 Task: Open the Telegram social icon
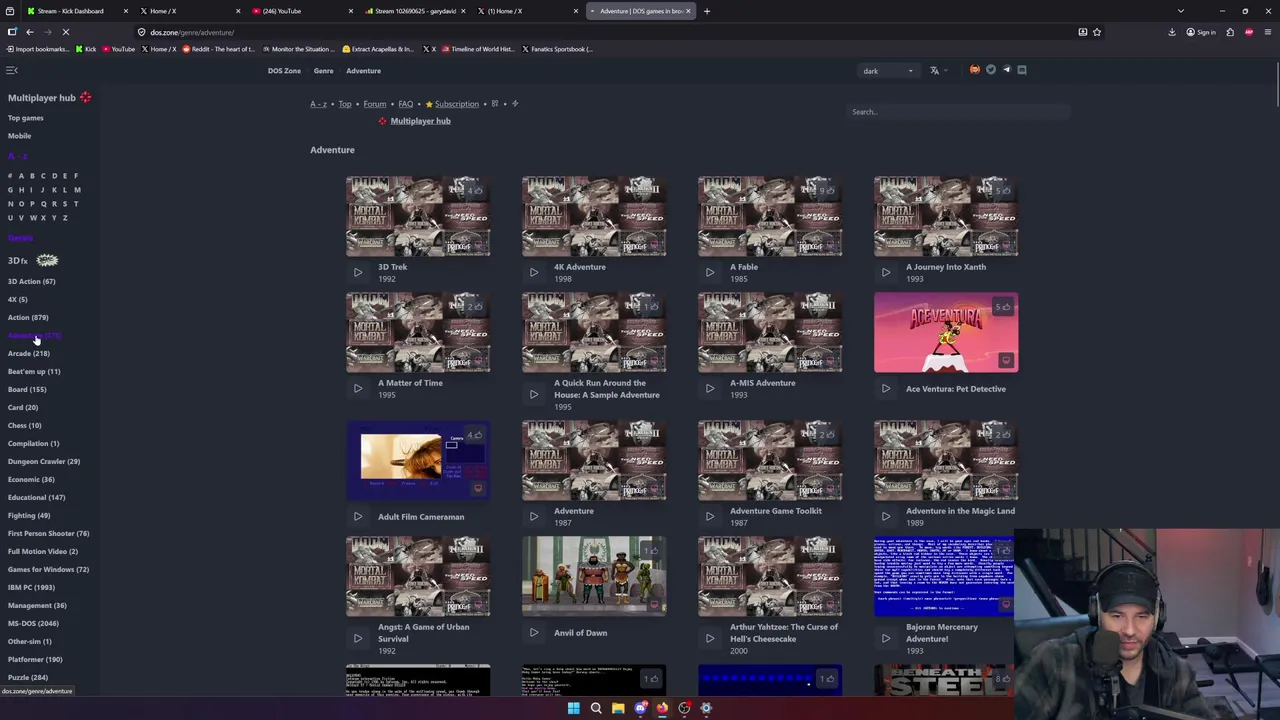tap(1006, 70)
